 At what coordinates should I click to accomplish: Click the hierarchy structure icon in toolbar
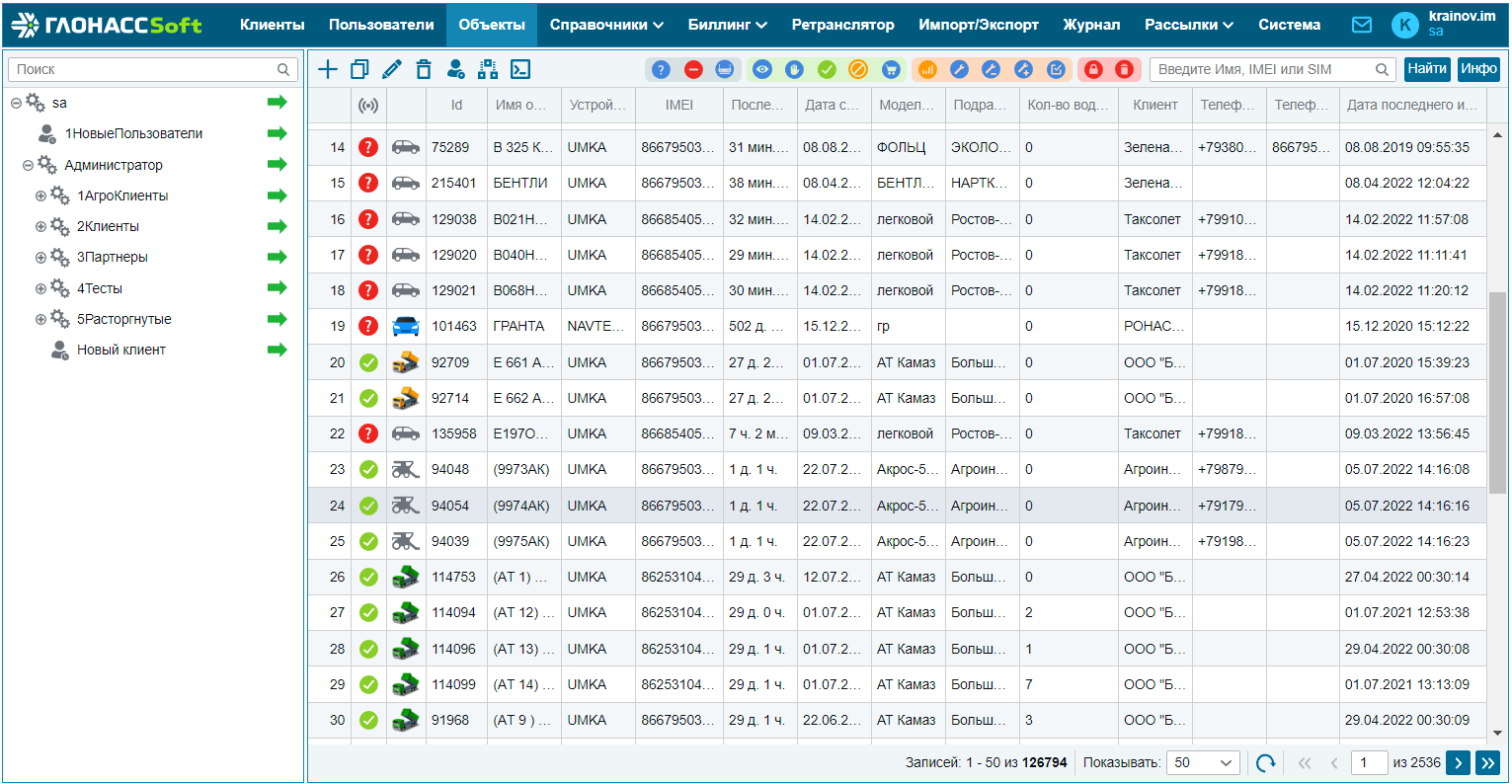pos(488,69)
